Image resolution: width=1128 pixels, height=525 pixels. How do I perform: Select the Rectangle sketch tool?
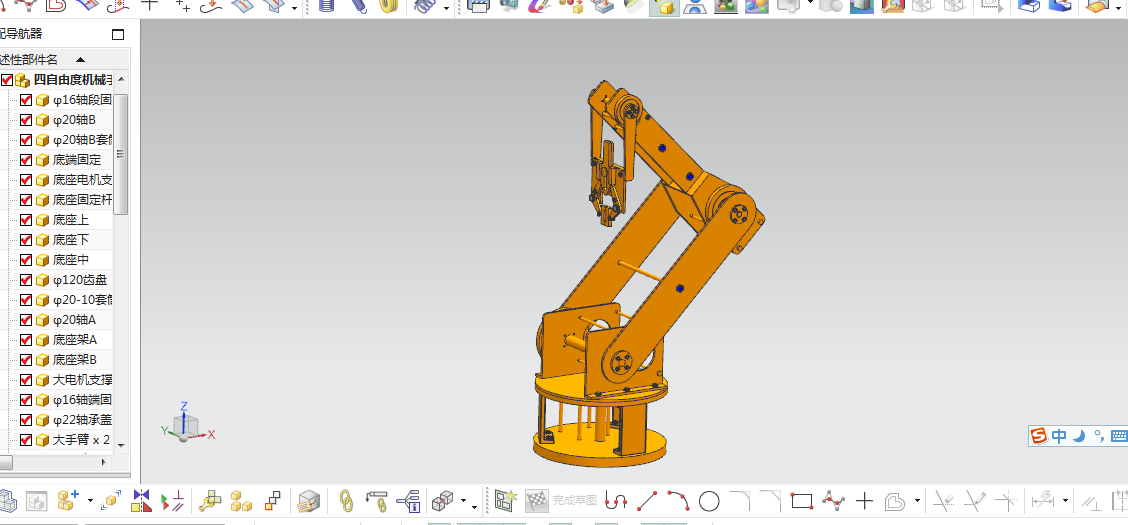coord(801,501)
